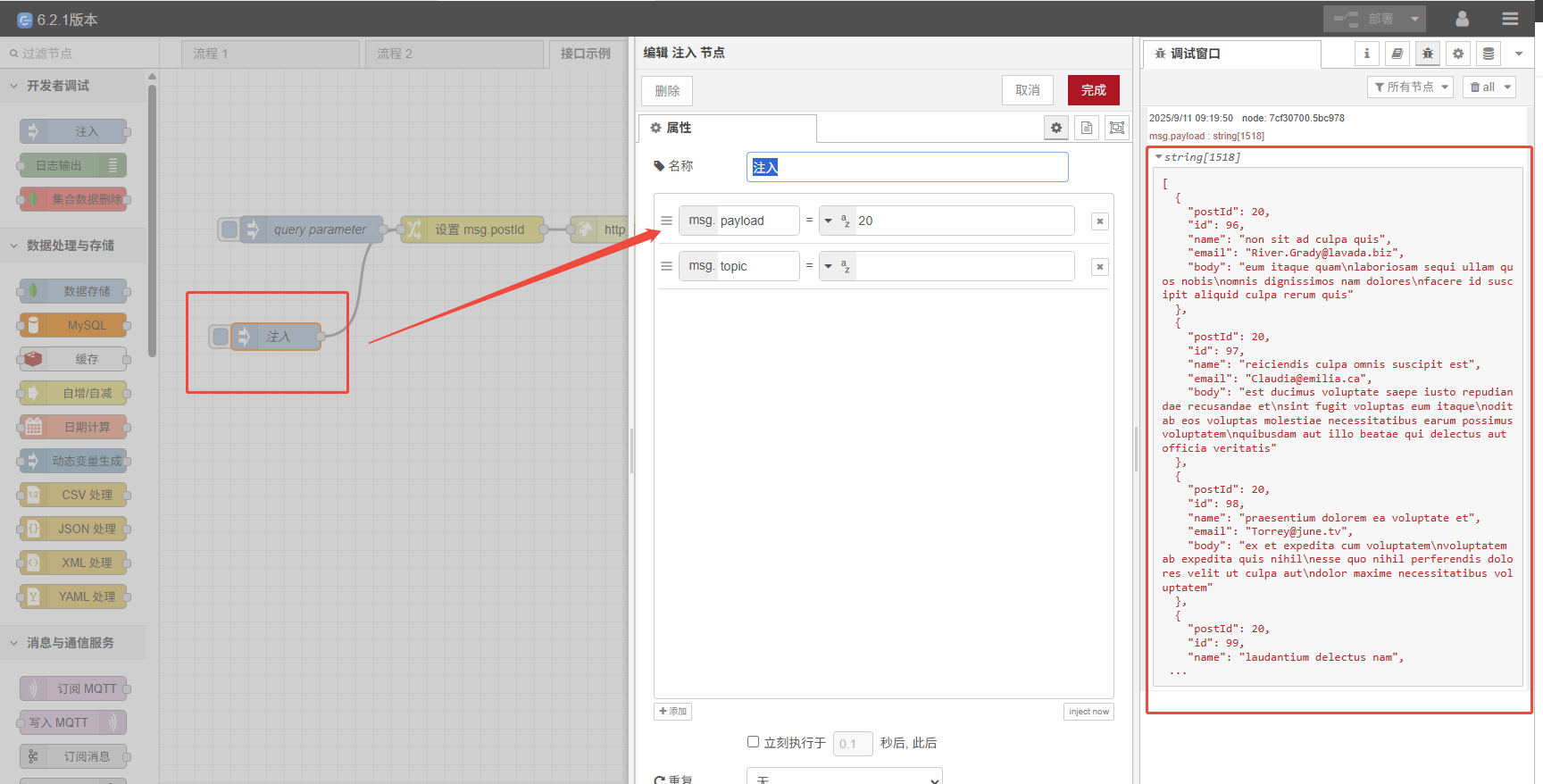This screenshot has height=784, width=1543.
Task: Select the JSON 处理 palette node
Action: pos(74,529)
